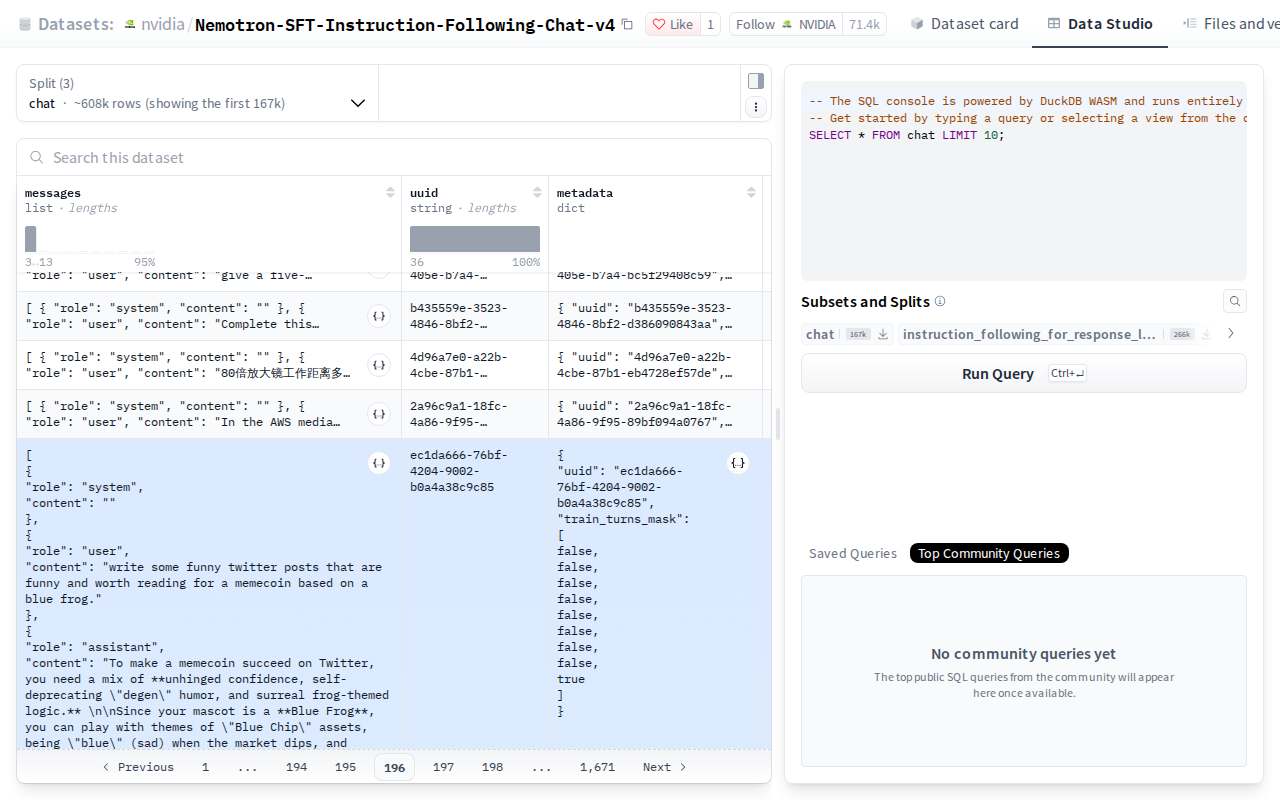
Task: Select the Top Community Queries tab
Action: [989, 553]
